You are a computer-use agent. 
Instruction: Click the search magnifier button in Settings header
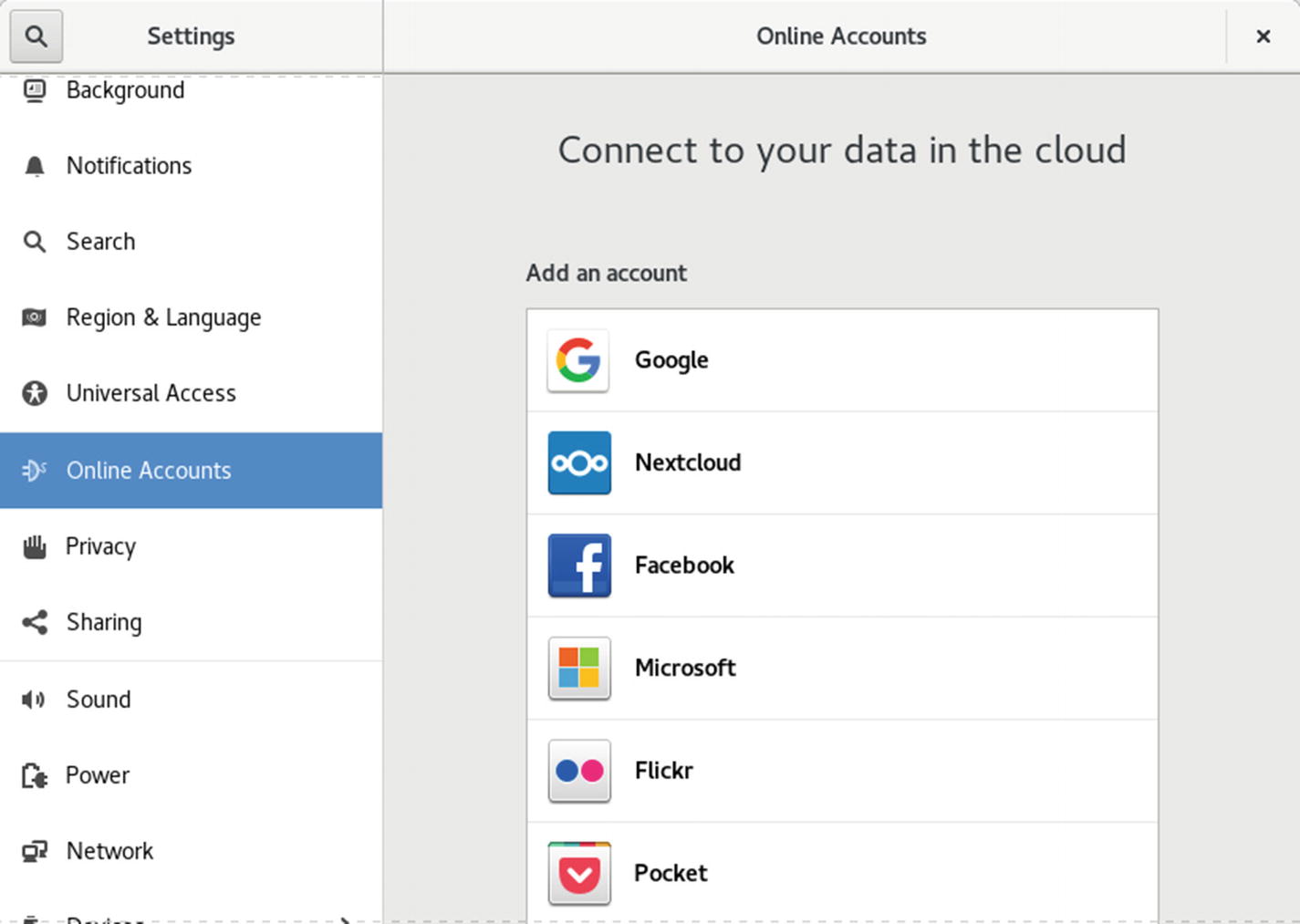[36, 36]
